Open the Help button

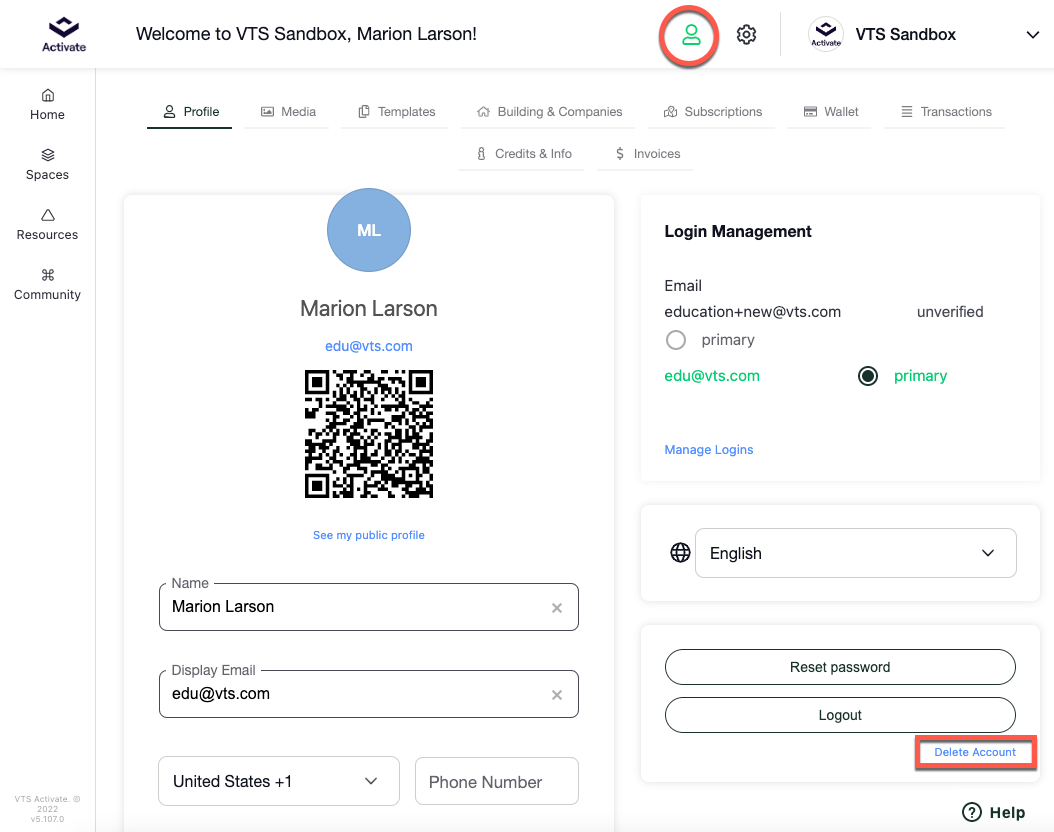tap(994, 812)
